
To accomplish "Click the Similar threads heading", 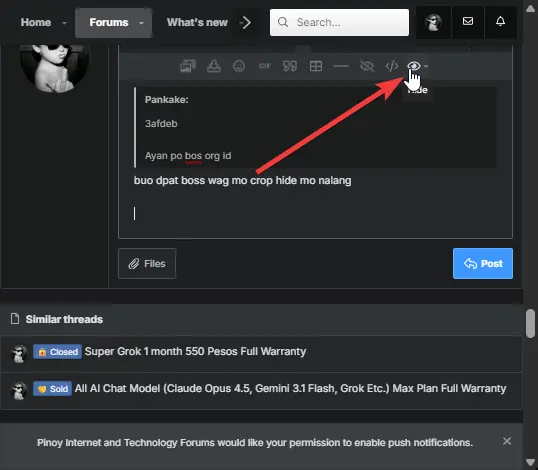I will [64, 319].
